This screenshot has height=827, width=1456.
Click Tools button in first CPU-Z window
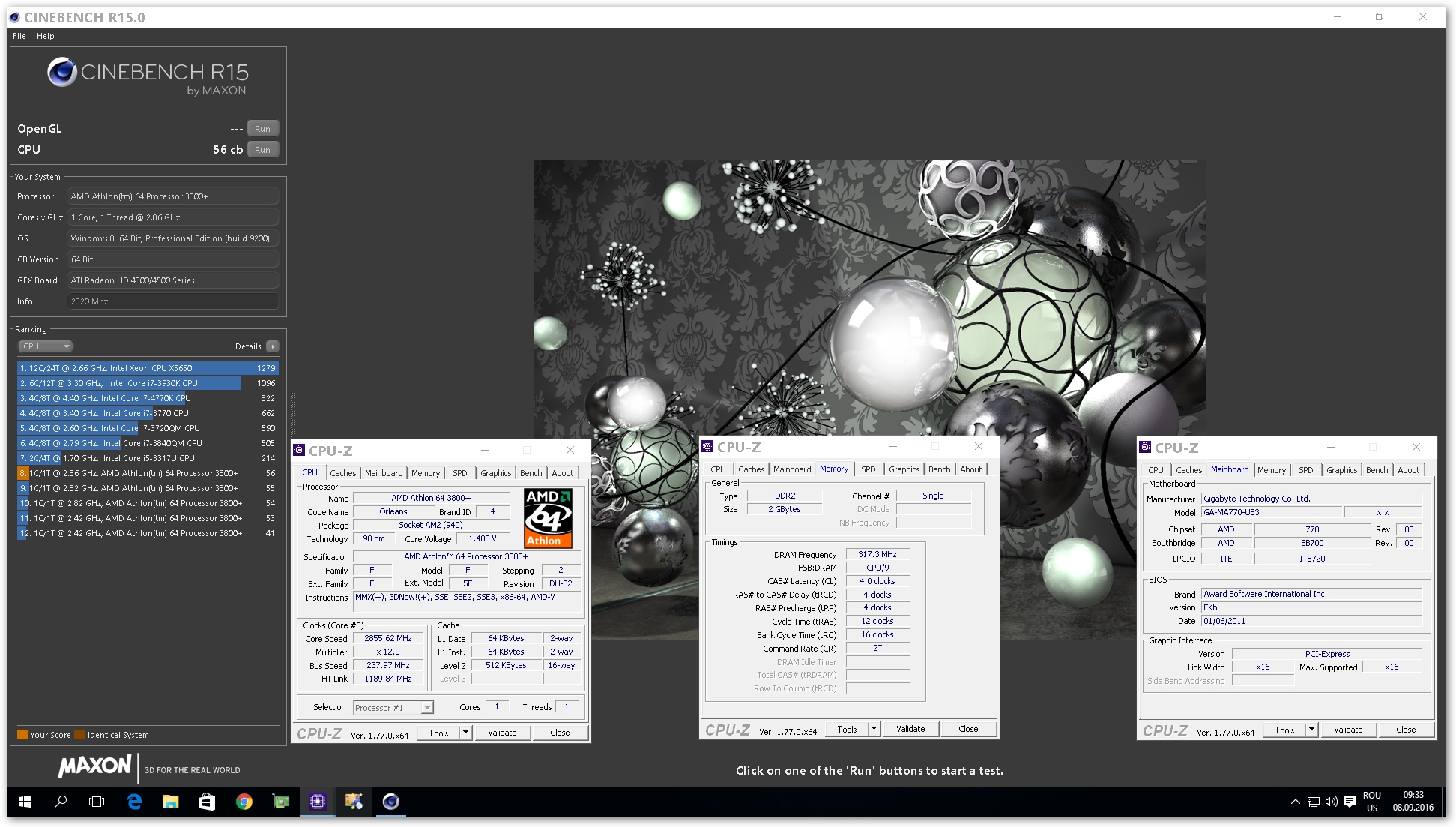(439, 733)
